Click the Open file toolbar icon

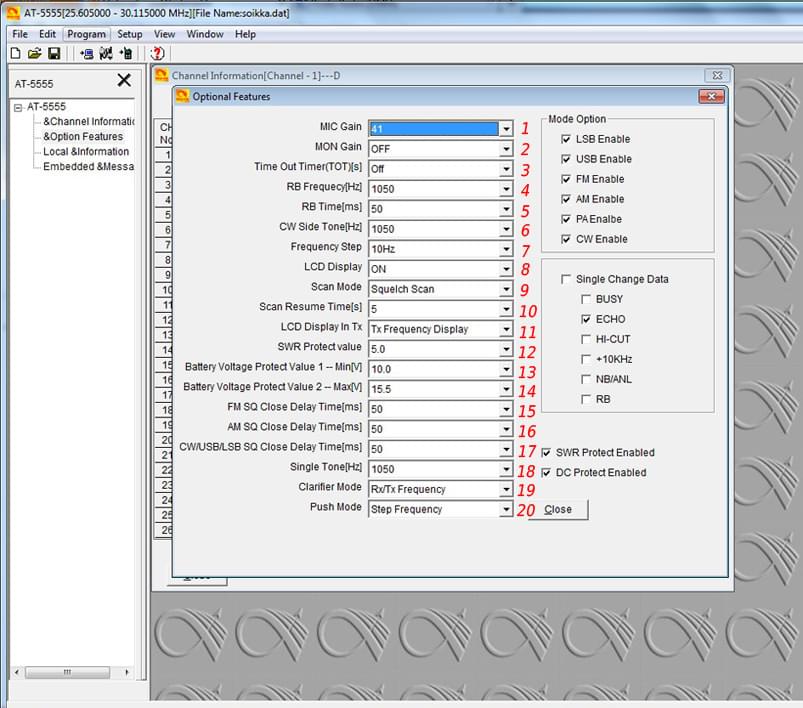tap(34, 53)
